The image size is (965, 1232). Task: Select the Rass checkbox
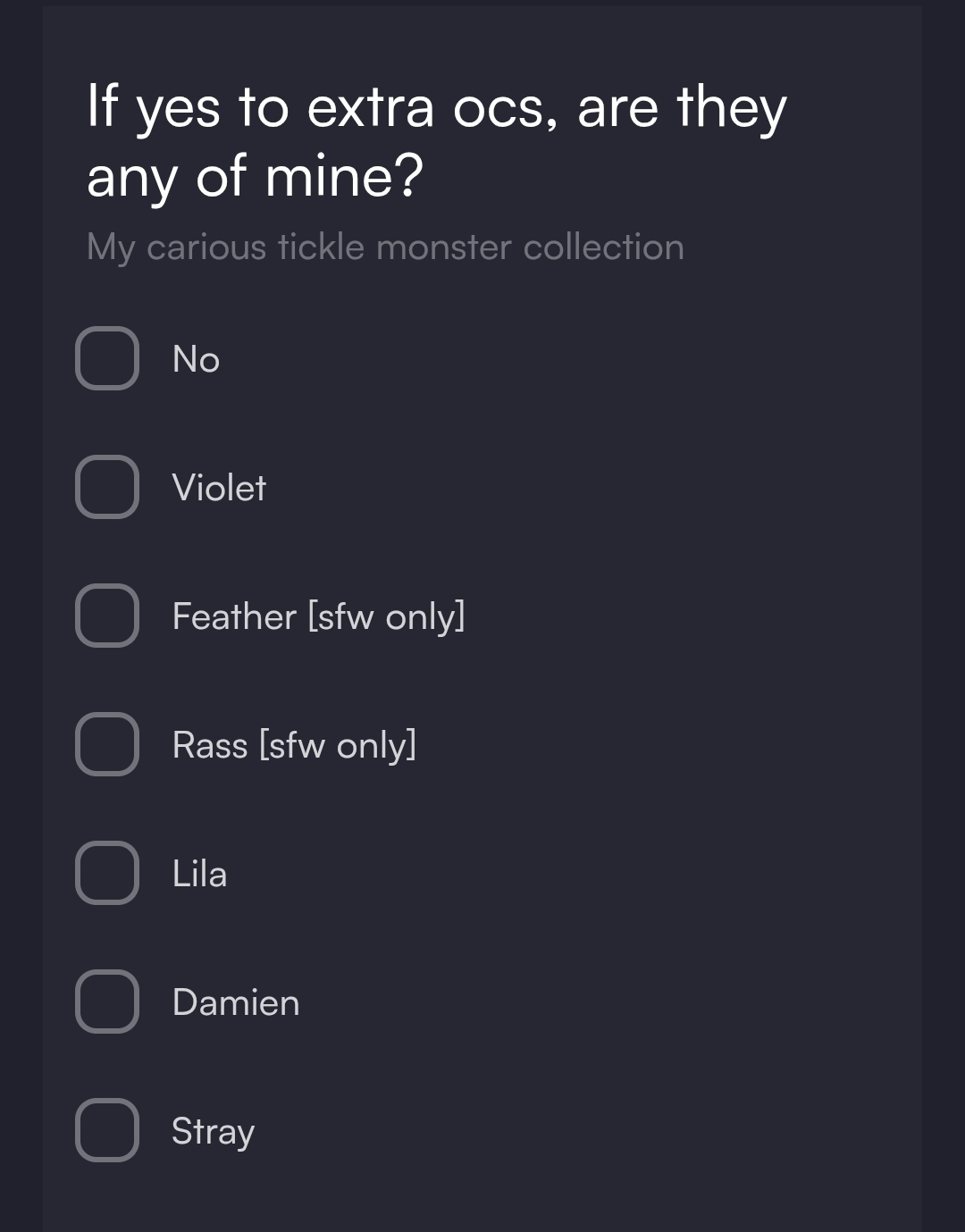107,744
